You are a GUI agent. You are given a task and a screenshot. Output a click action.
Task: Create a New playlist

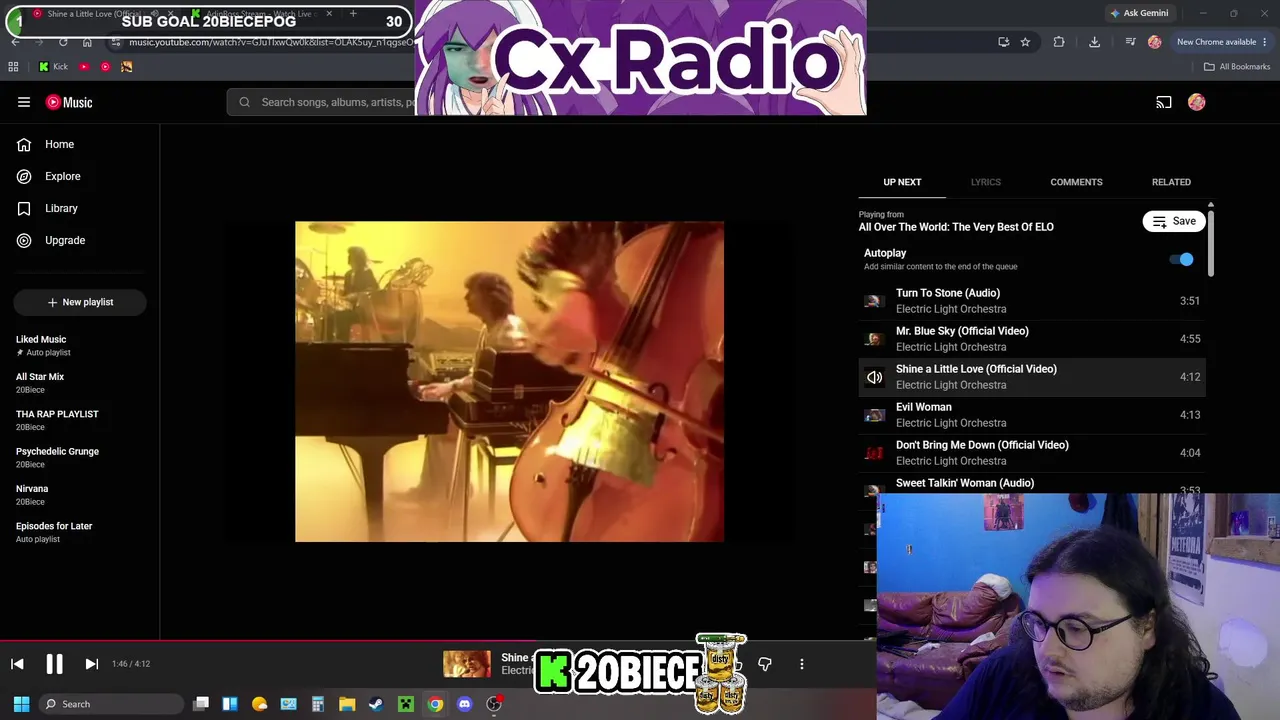tap(80, 302)
